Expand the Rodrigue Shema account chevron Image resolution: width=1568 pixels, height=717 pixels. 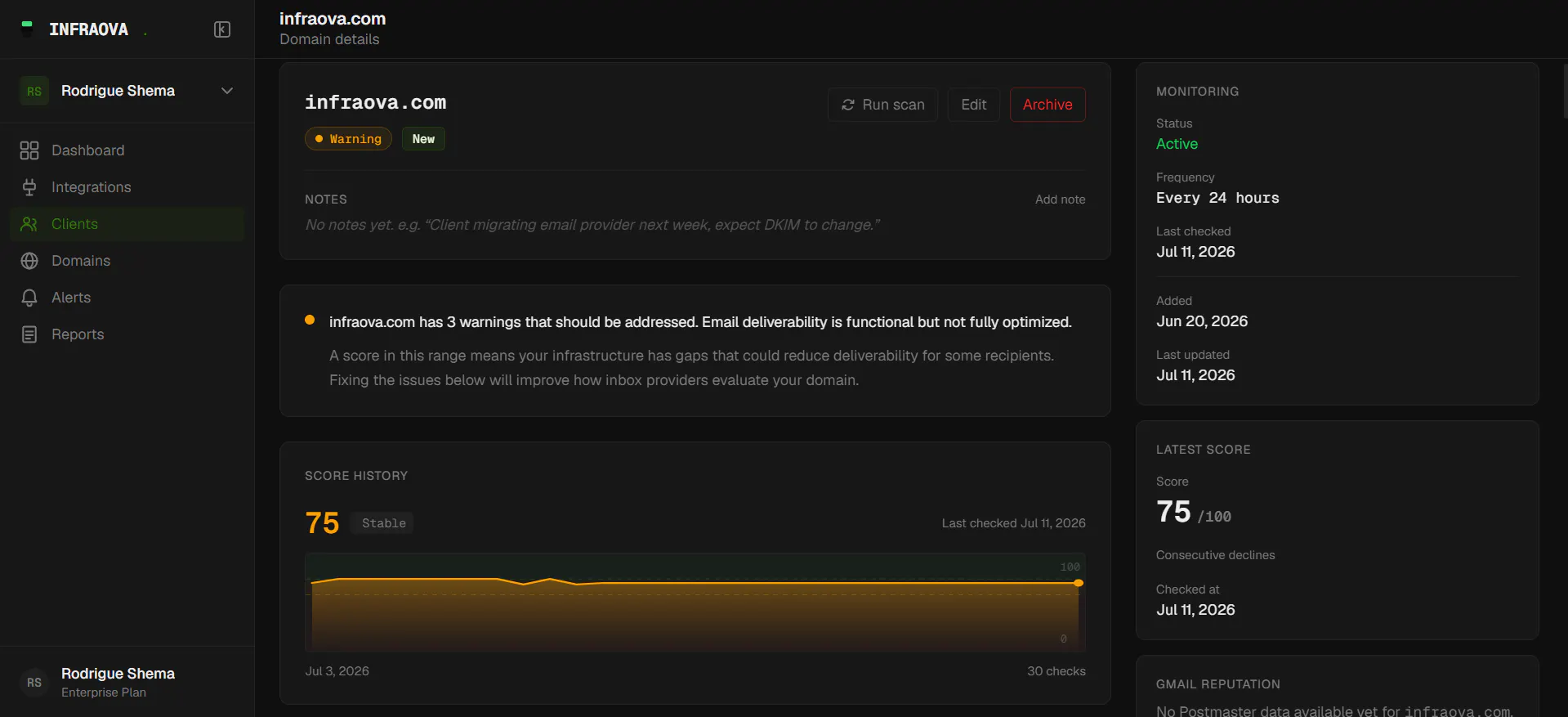[227, 91]
